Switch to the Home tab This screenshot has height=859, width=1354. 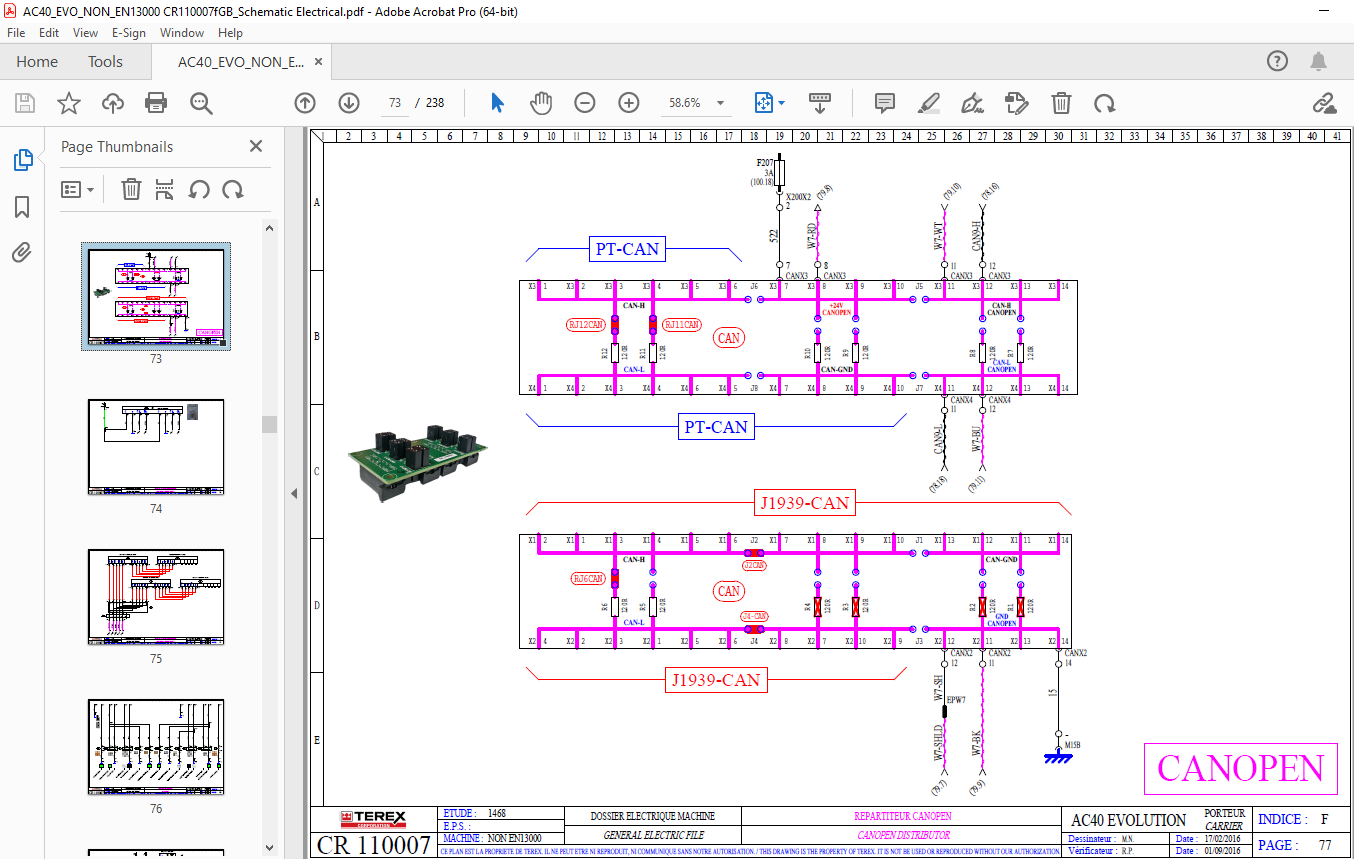37,61
